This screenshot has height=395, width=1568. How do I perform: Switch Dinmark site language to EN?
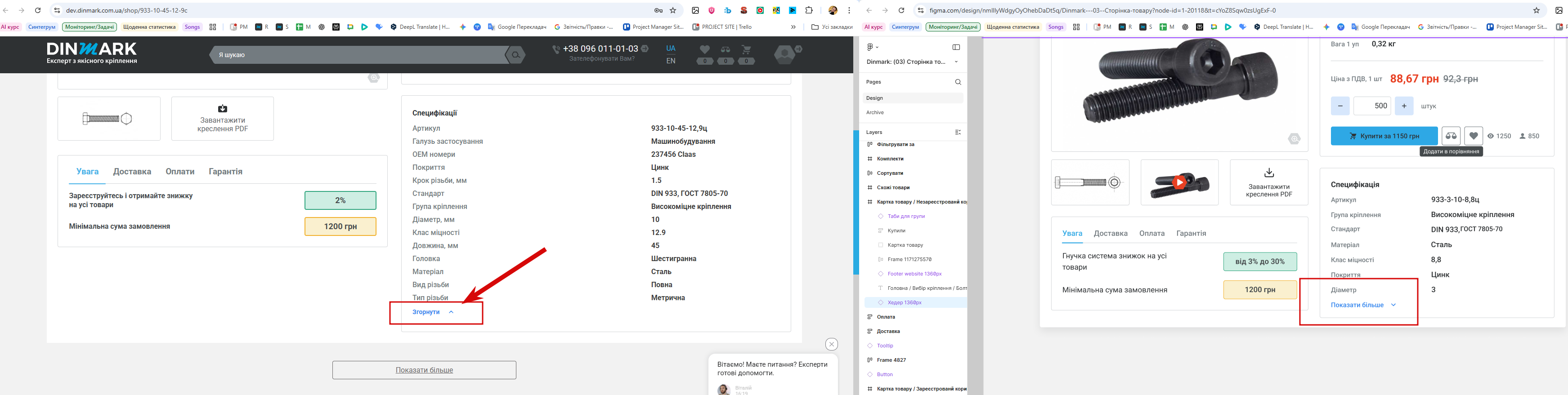click(x=671, y=61)
